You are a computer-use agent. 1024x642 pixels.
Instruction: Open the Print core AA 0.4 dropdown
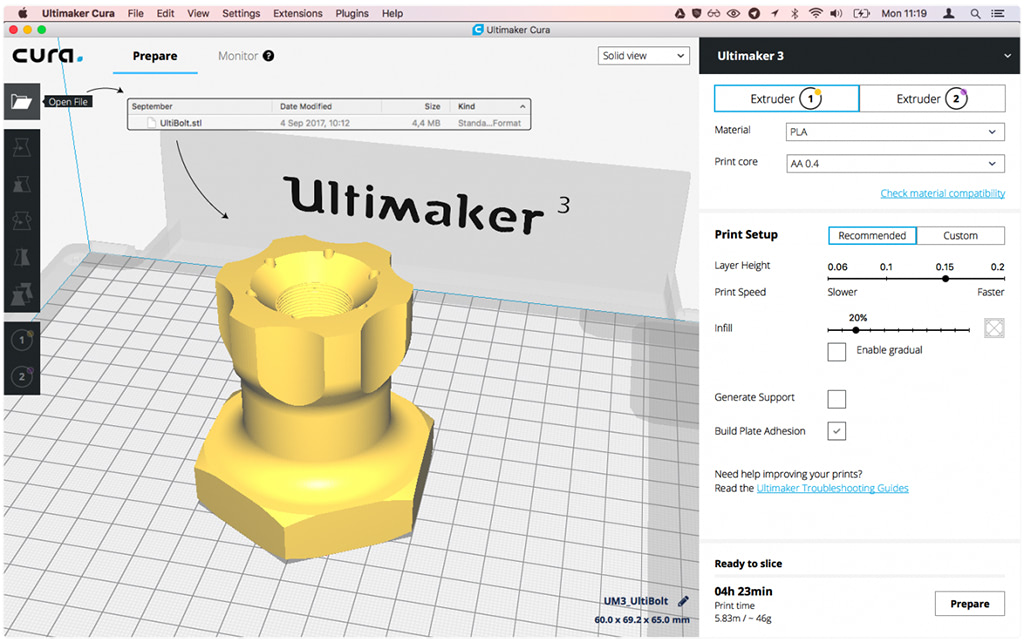[895, 163]
